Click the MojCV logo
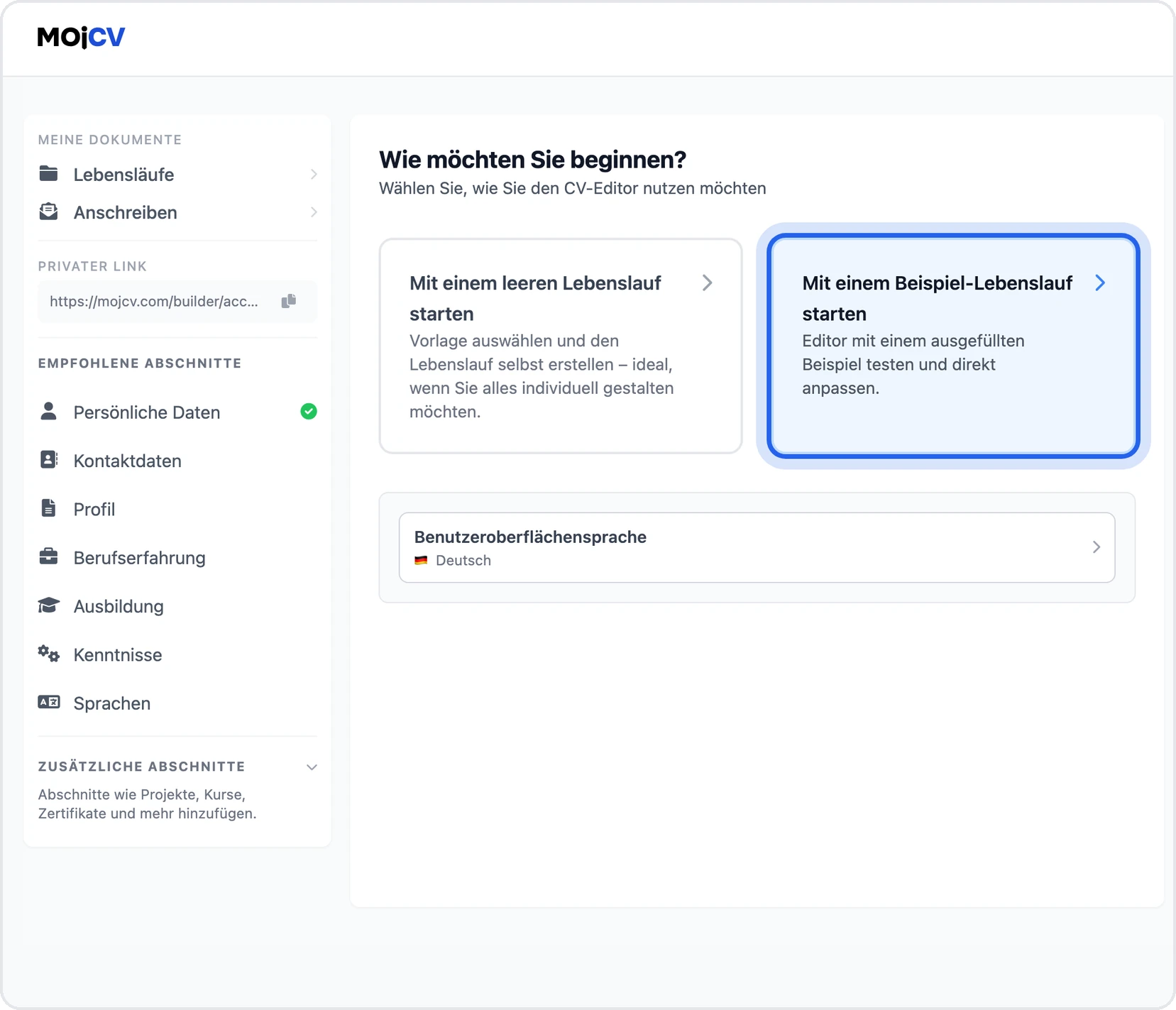Viewport: 1176px width, 1010px height. click(81, 37)
